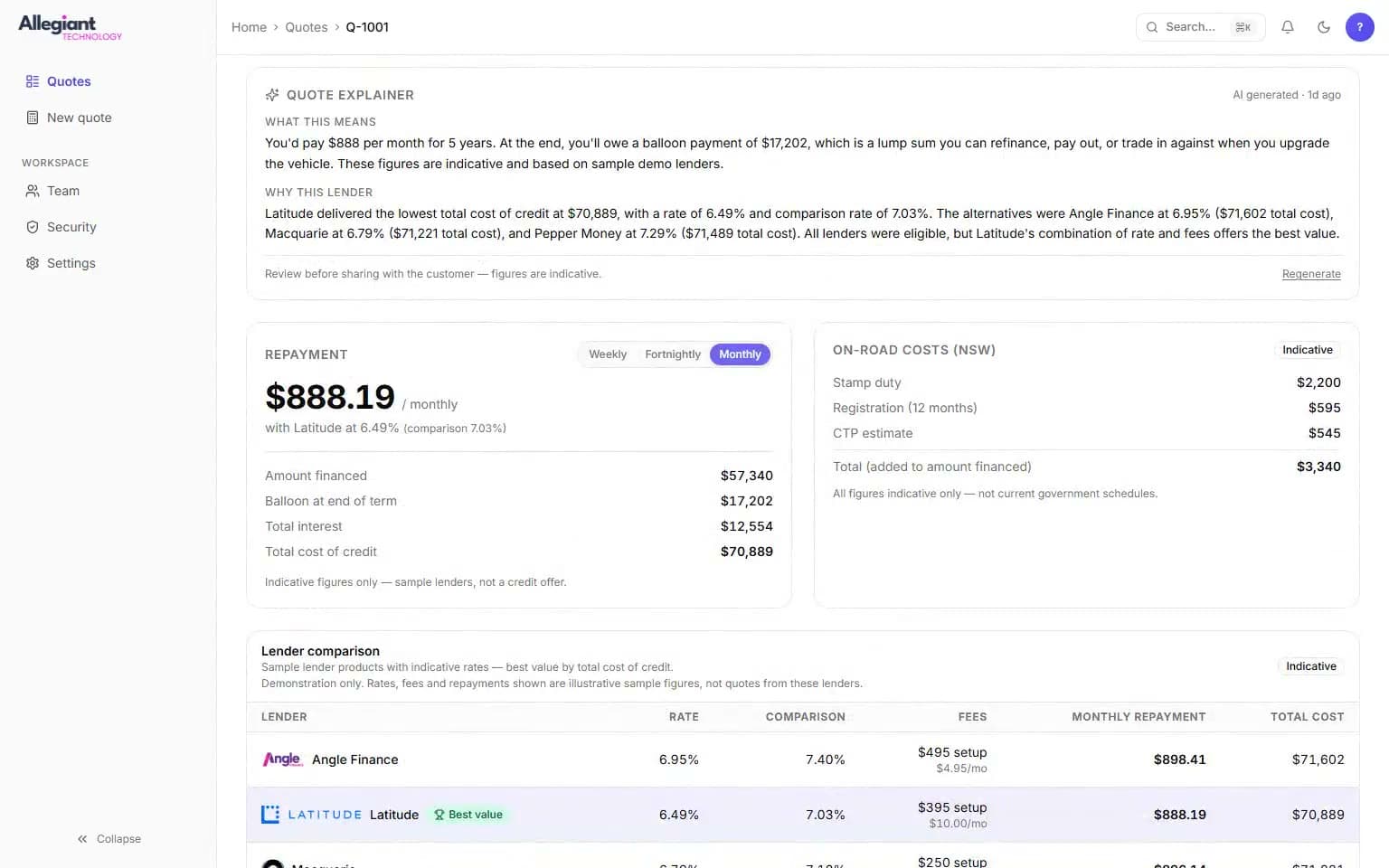Click the $888.19 repayment amount
The width and height of the screenshot is (1389, 868).
[x=330, y=397]
